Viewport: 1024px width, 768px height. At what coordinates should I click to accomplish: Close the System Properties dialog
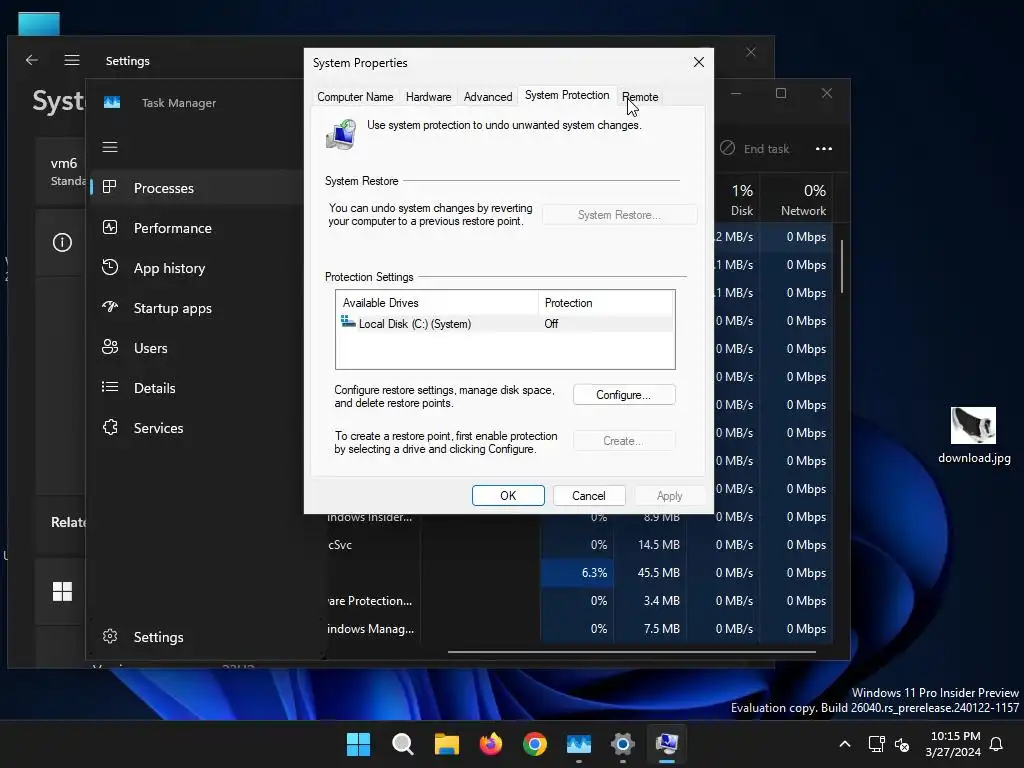coord(699,62)
